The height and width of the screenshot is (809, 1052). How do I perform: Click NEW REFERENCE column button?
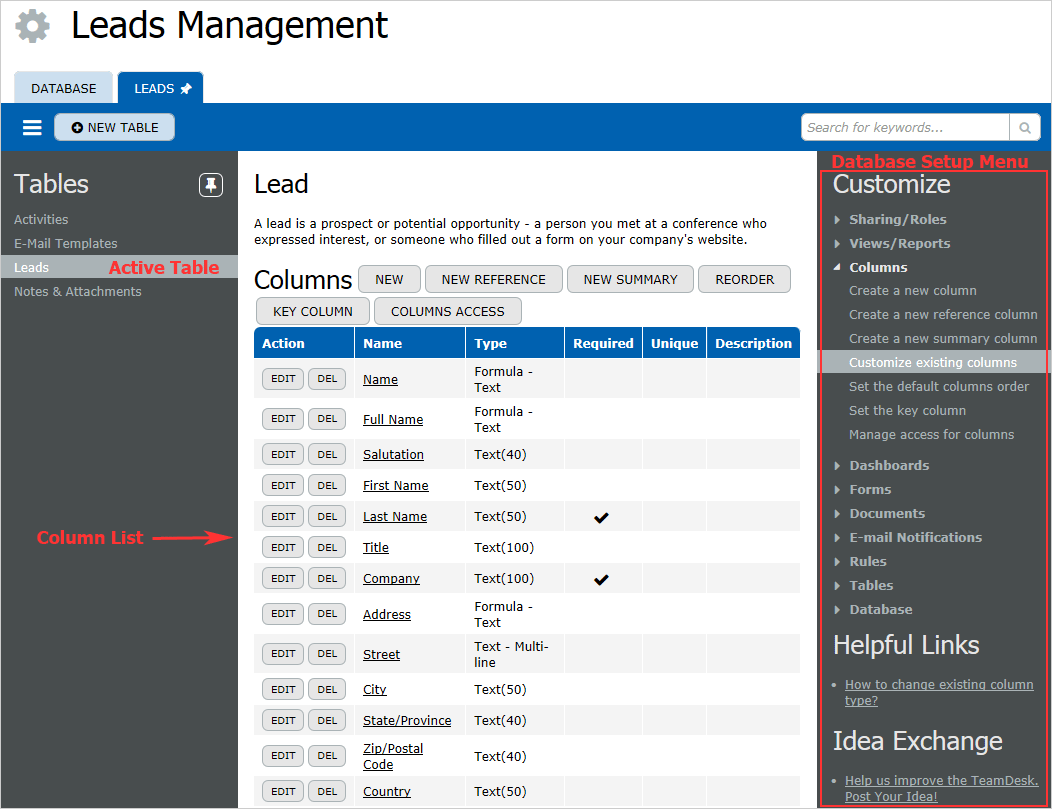click(x=494, y=280)
